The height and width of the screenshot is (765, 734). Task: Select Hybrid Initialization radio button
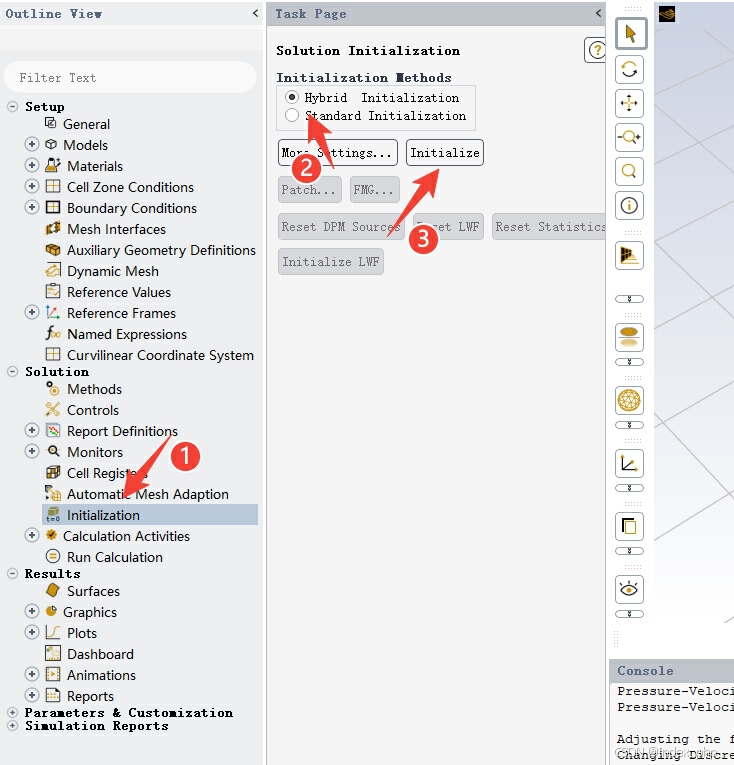tap(292, 97)
